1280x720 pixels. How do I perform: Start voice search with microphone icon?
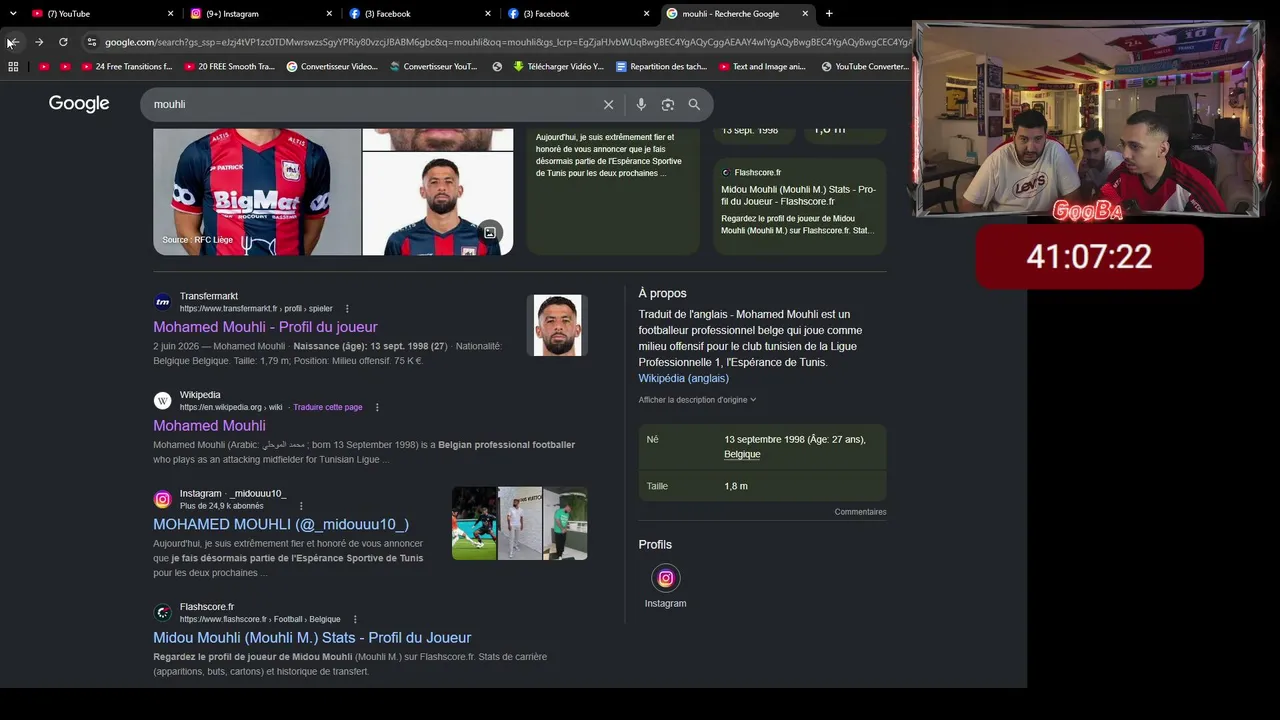tap(641, 104)
